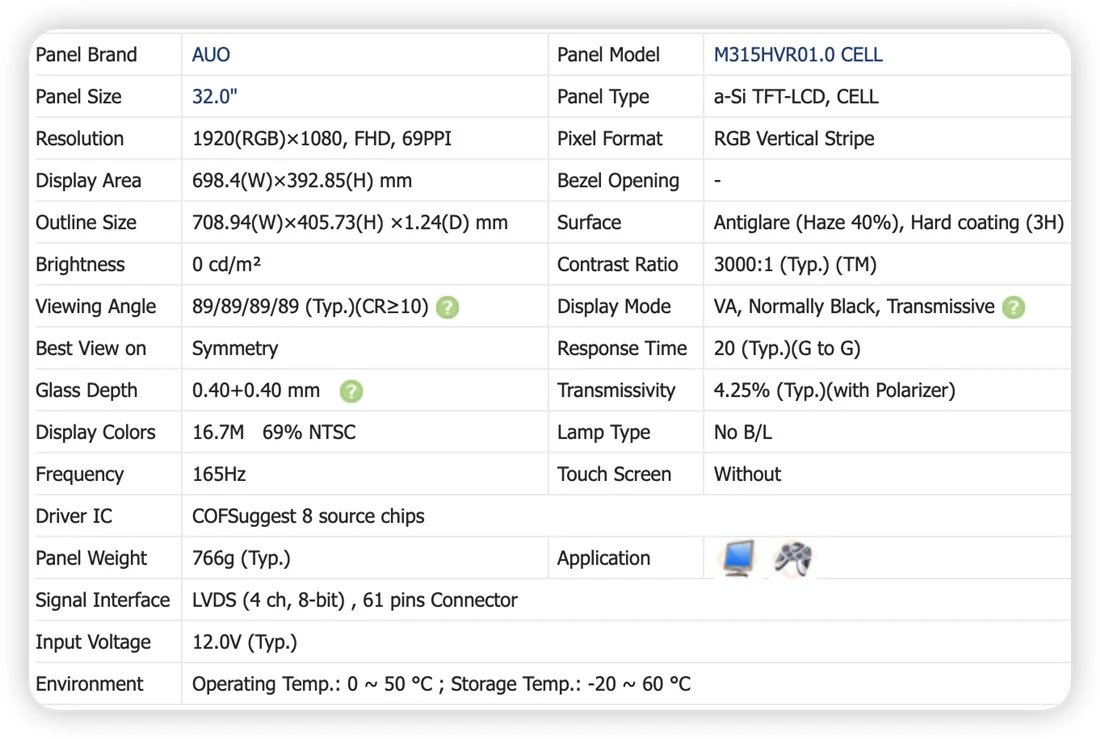Viewport: 1100px width, 739px height.
Task: Click the RGB Vertical Stripe value
Action: (794, 139)
